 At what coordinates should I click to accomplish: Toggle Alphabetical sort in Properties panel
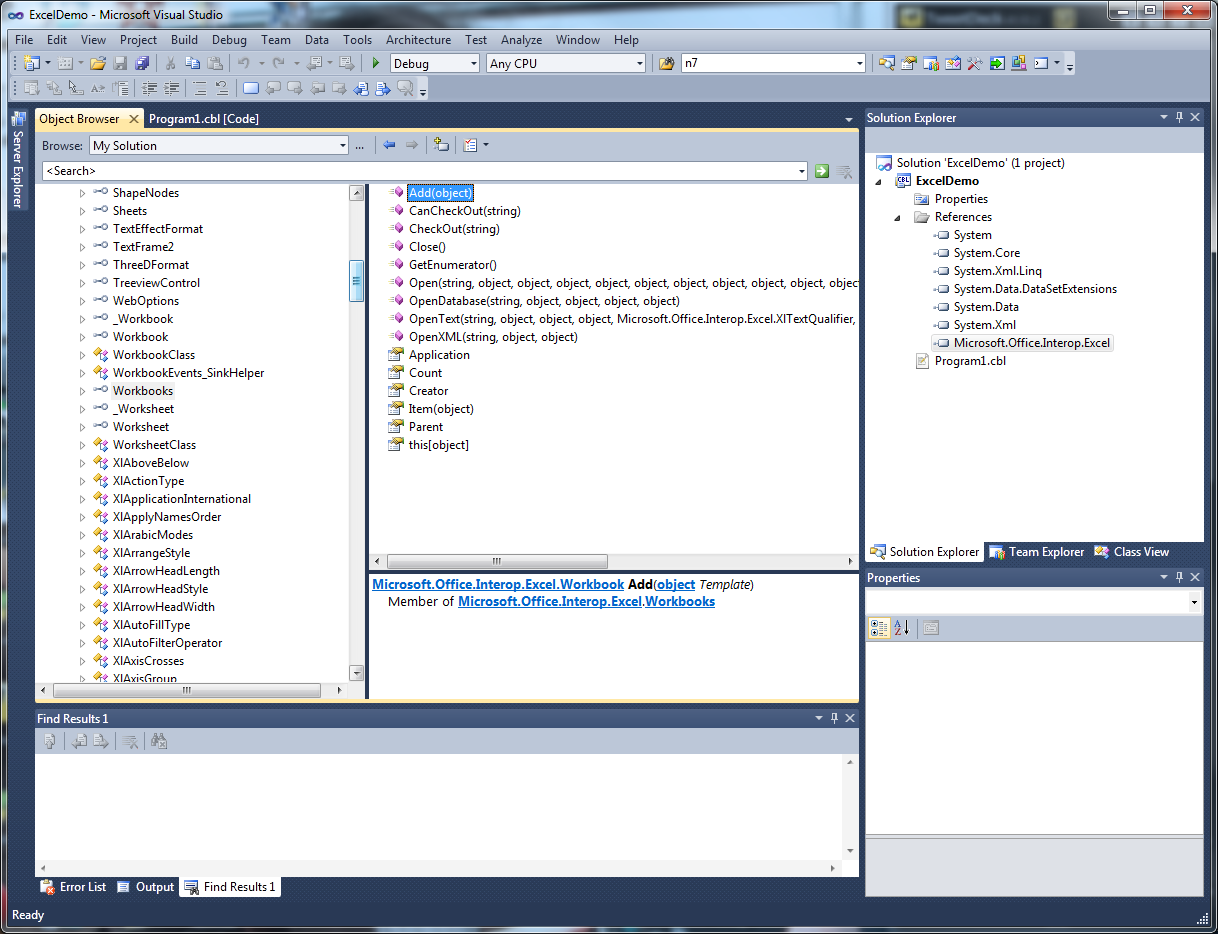click(x=901, y=628)
